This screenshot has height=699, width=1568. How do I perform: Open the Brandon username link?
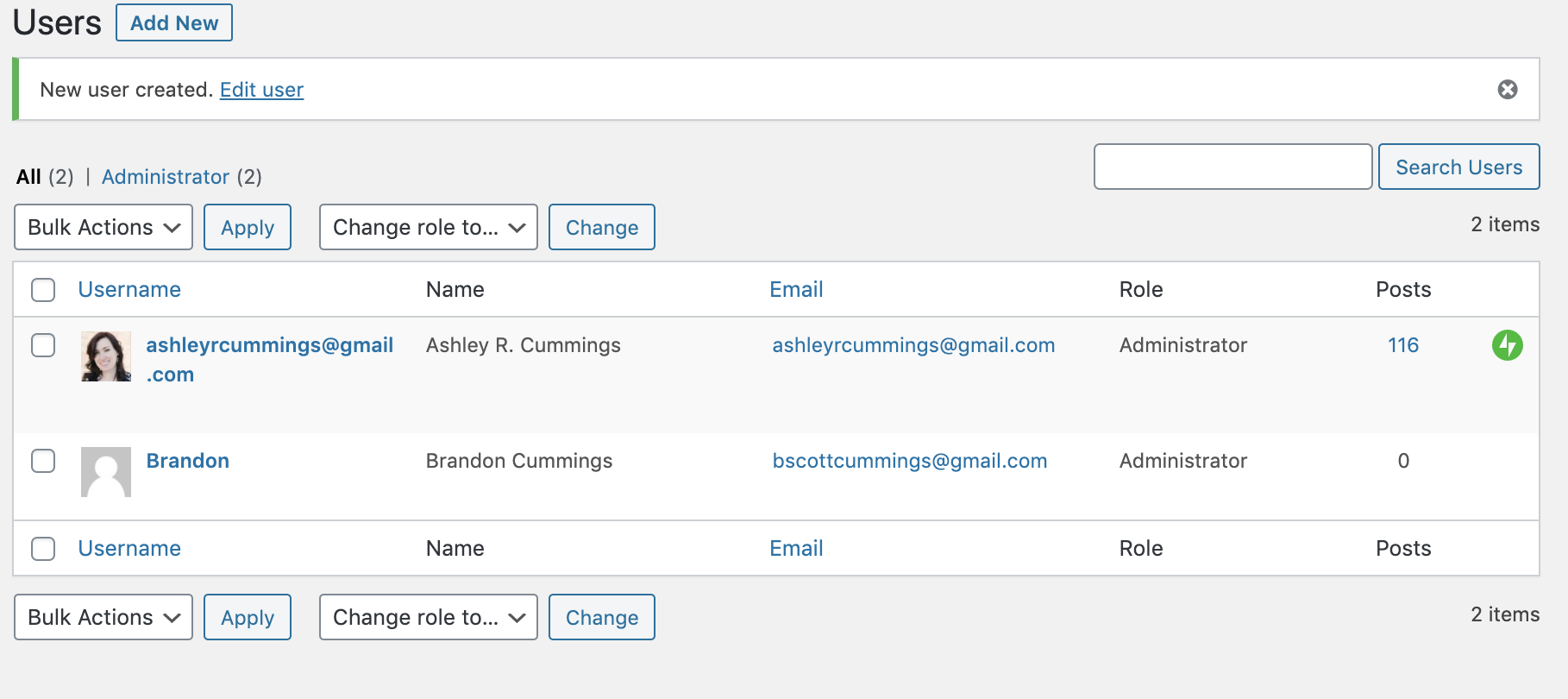tap(188, 461)
